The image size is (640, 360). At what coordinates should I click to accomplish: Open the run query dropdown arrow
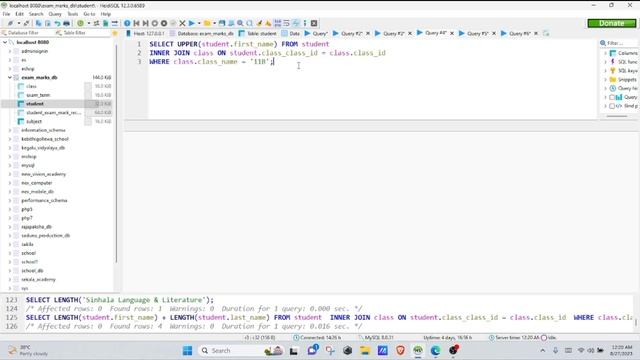(199, 23)
